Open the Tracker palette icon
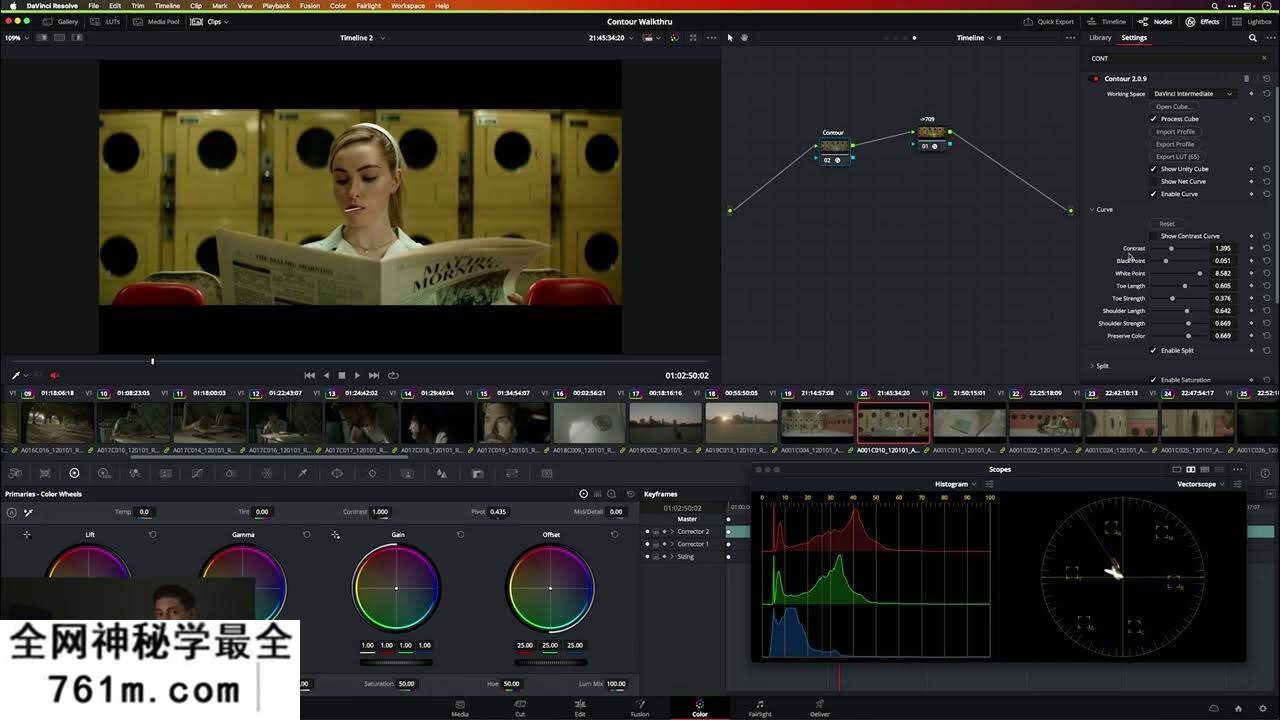1280x720 pixels. 372,473
